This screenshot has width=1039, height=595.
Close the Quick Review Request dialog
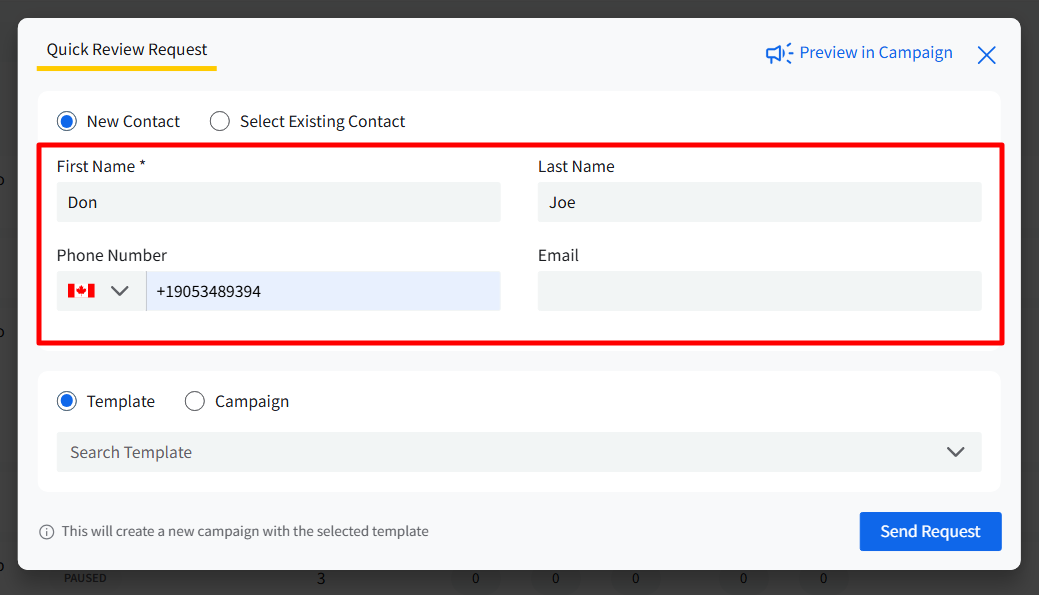point(986,55)
